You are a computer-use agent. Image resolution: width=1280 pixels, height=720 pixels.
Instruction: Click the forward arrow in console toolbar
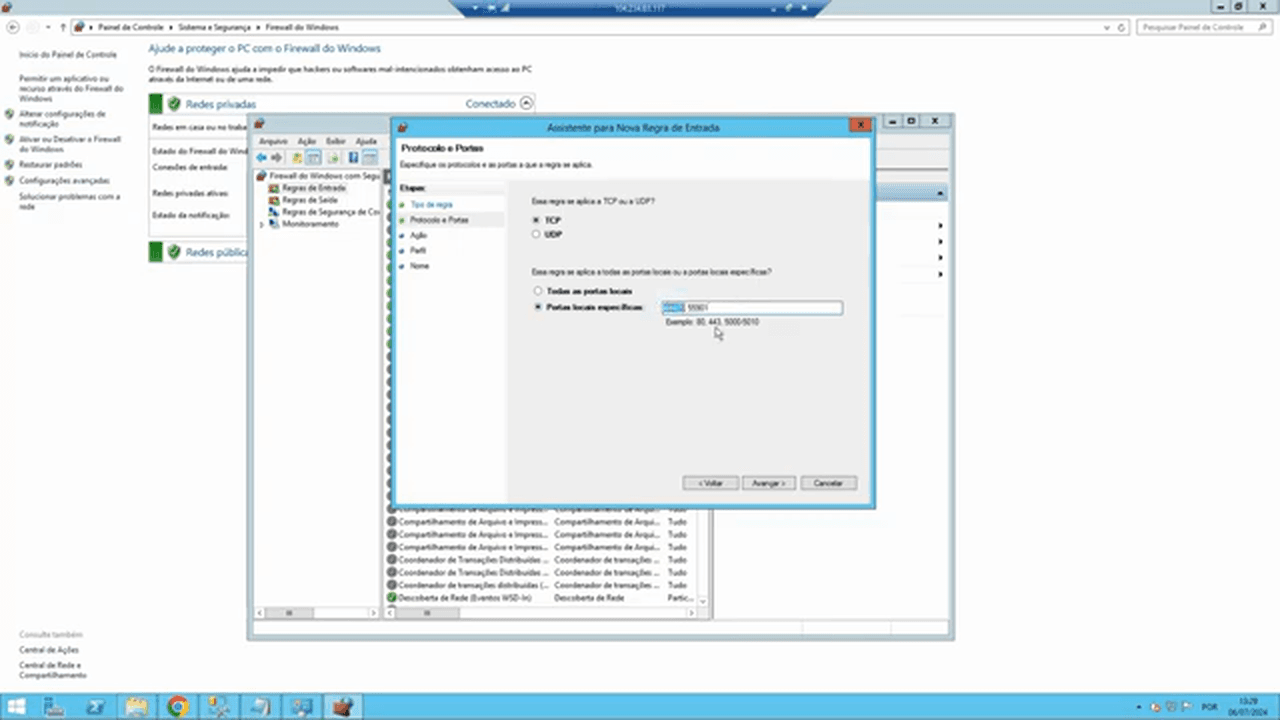pos(277,158)
